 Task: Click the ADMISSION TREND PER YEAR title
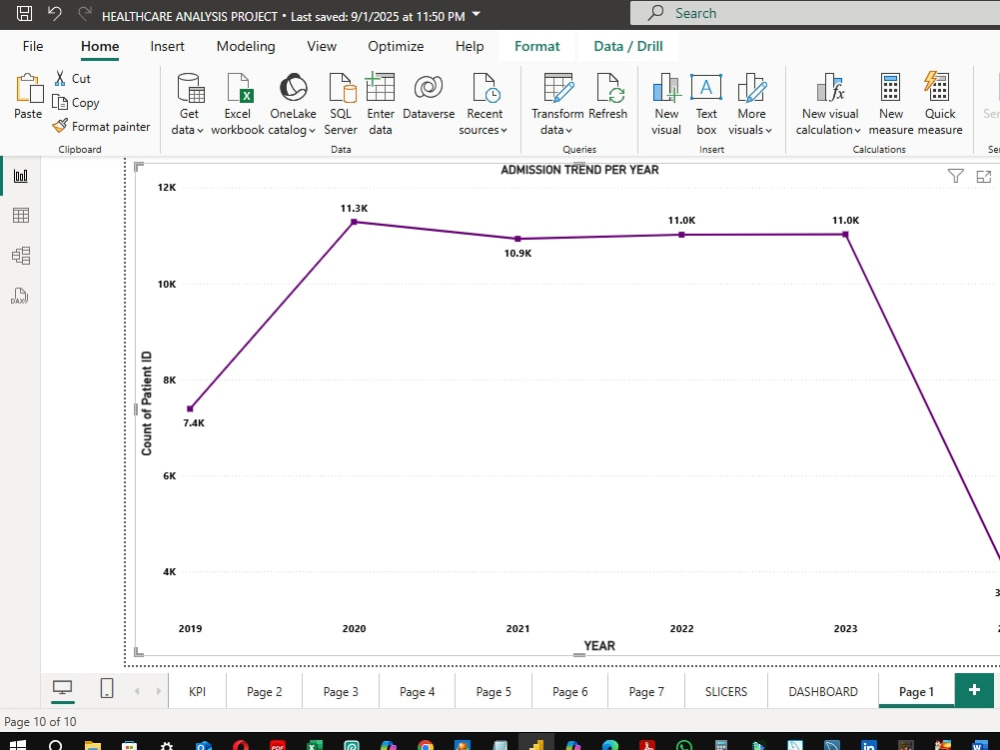click(x=579, y=170)
